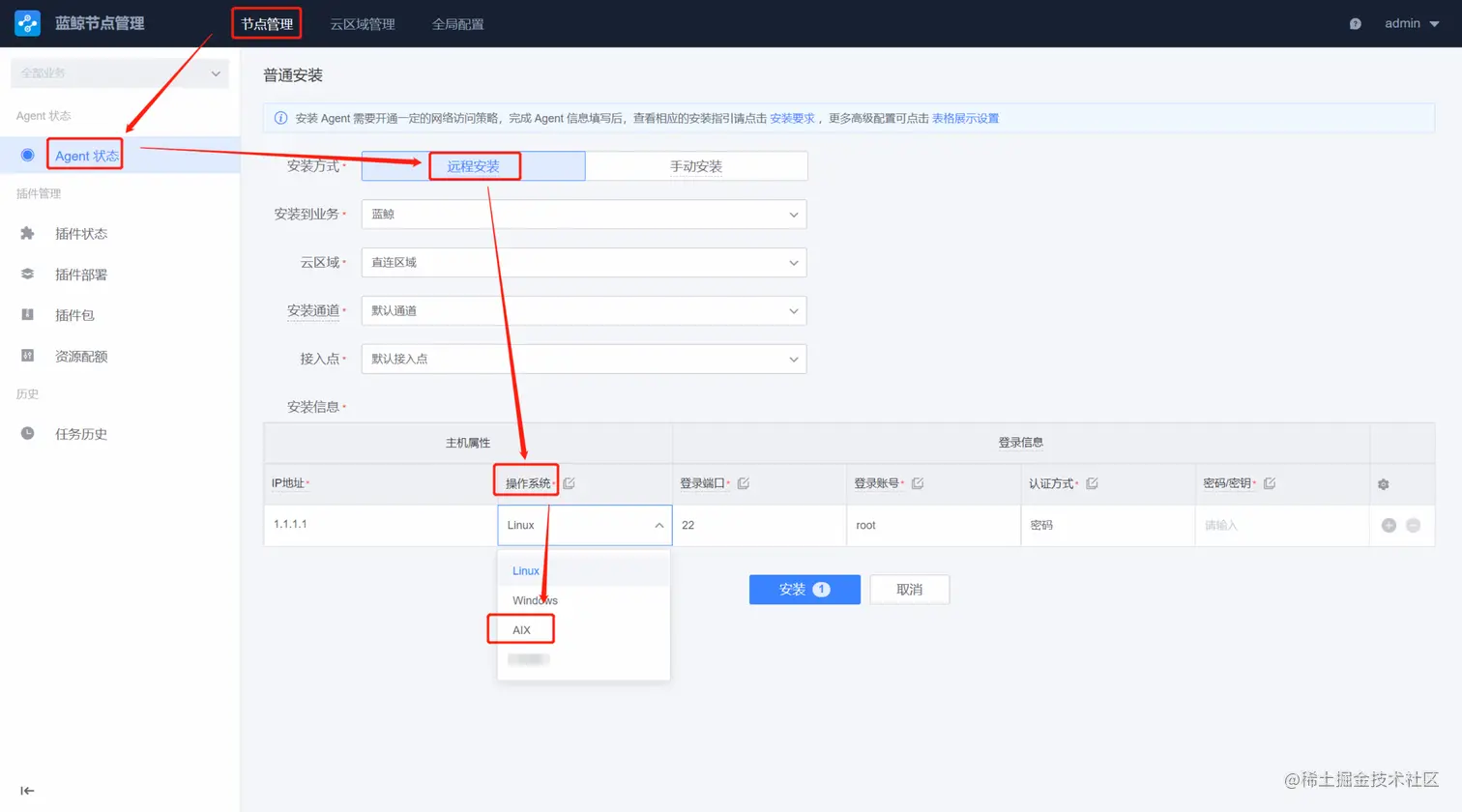
Task: Click the 资源配额 quota icon
Action: tap(27, 356)
